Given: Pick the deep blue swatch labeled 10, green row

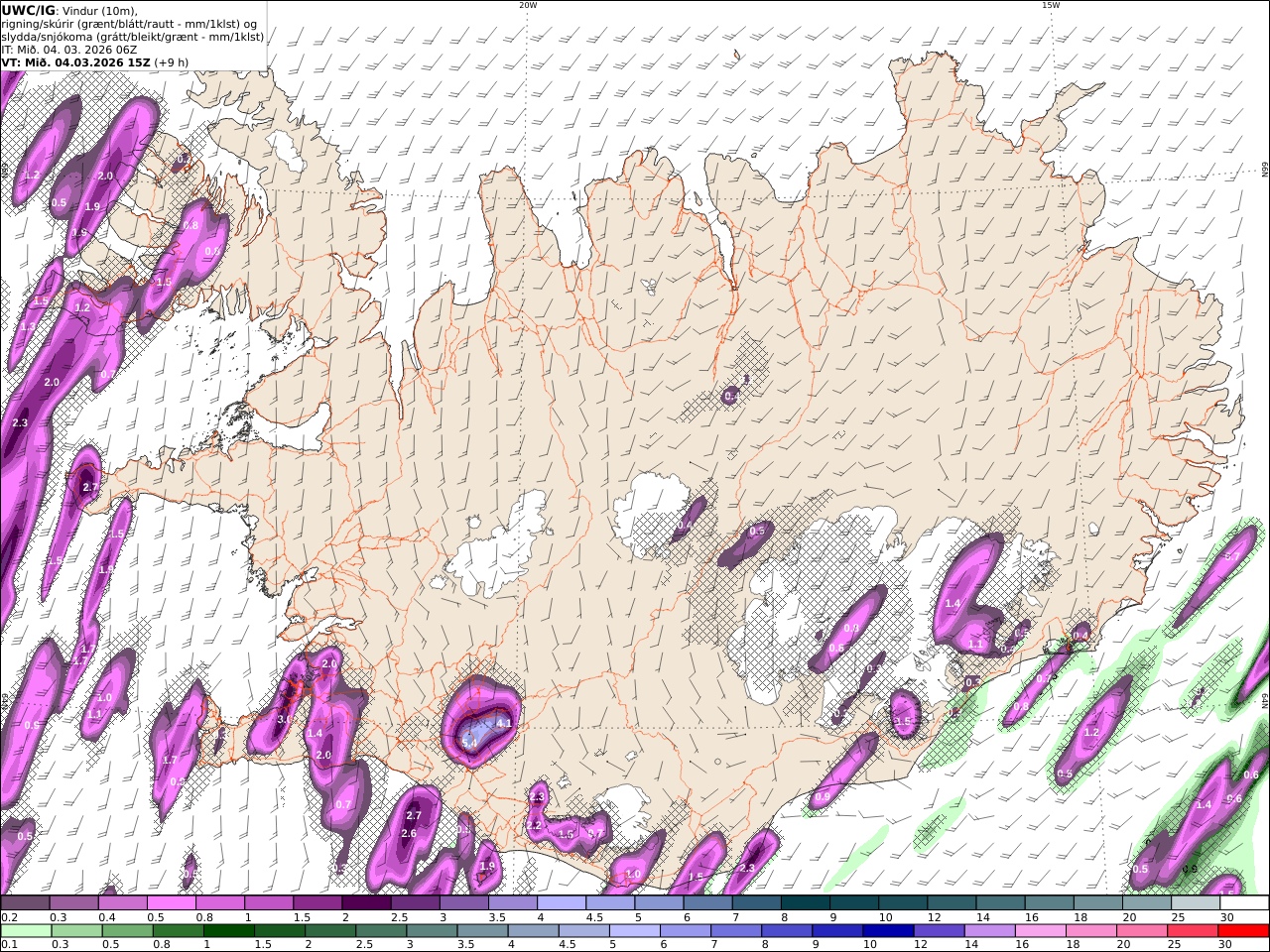Looking at the screenshot, I should click(889, 930).
